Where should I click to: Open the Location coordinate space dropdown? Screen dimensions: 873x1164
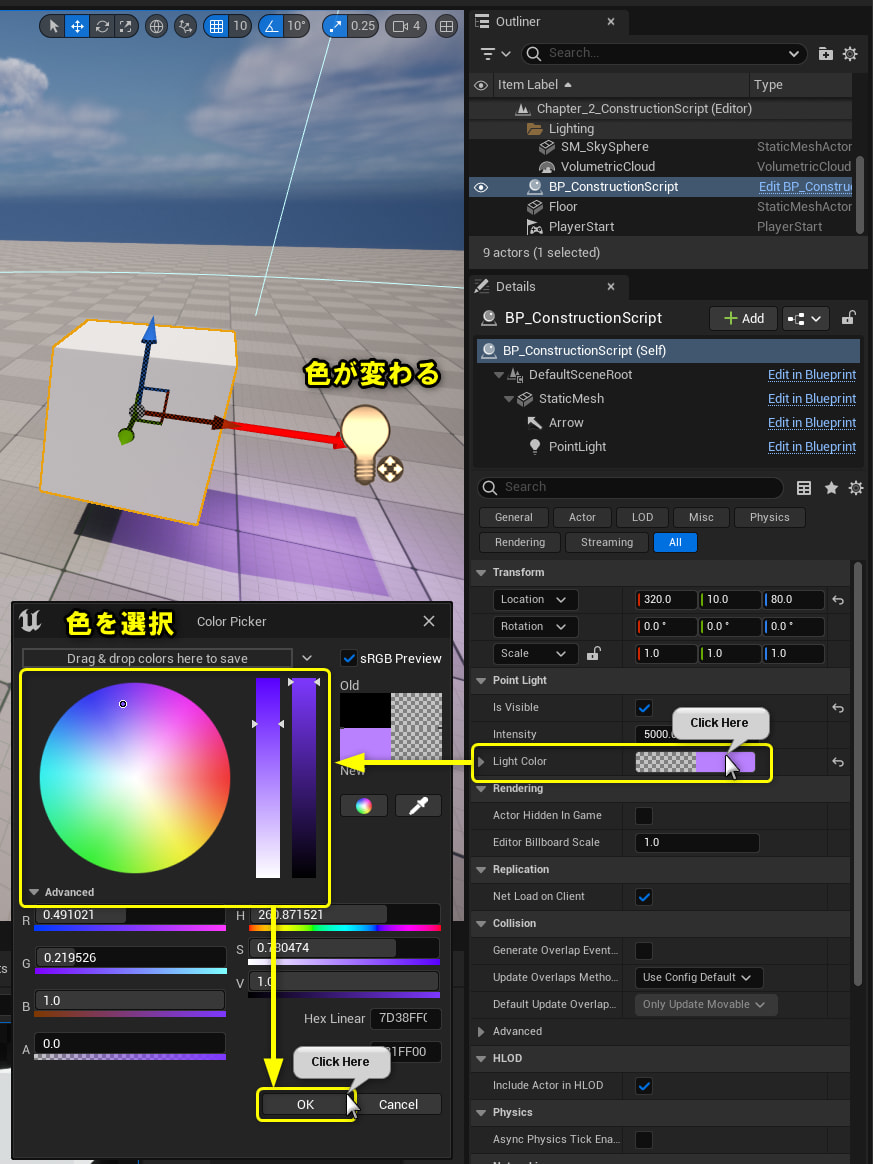pos(535,598)
